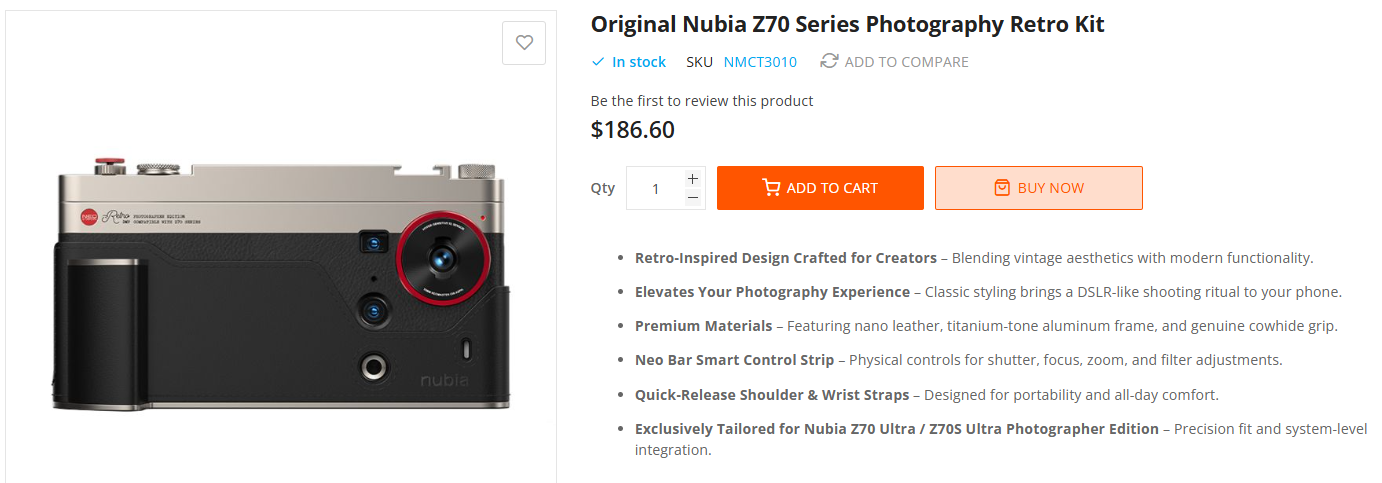
Task: Click into the Qty input field
Action: (655, 188)
